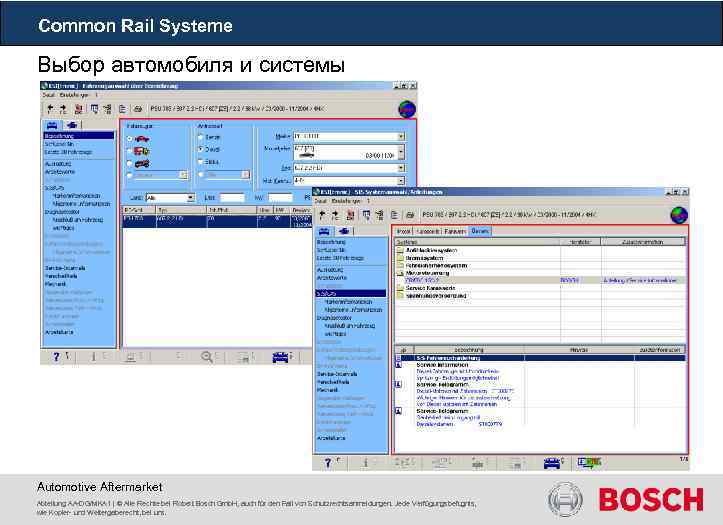The width and height of the screenshot is (723, 525).
Task: Select highlighted blue EDC entry under Motorsteuerung
Action: coord(422,280)
